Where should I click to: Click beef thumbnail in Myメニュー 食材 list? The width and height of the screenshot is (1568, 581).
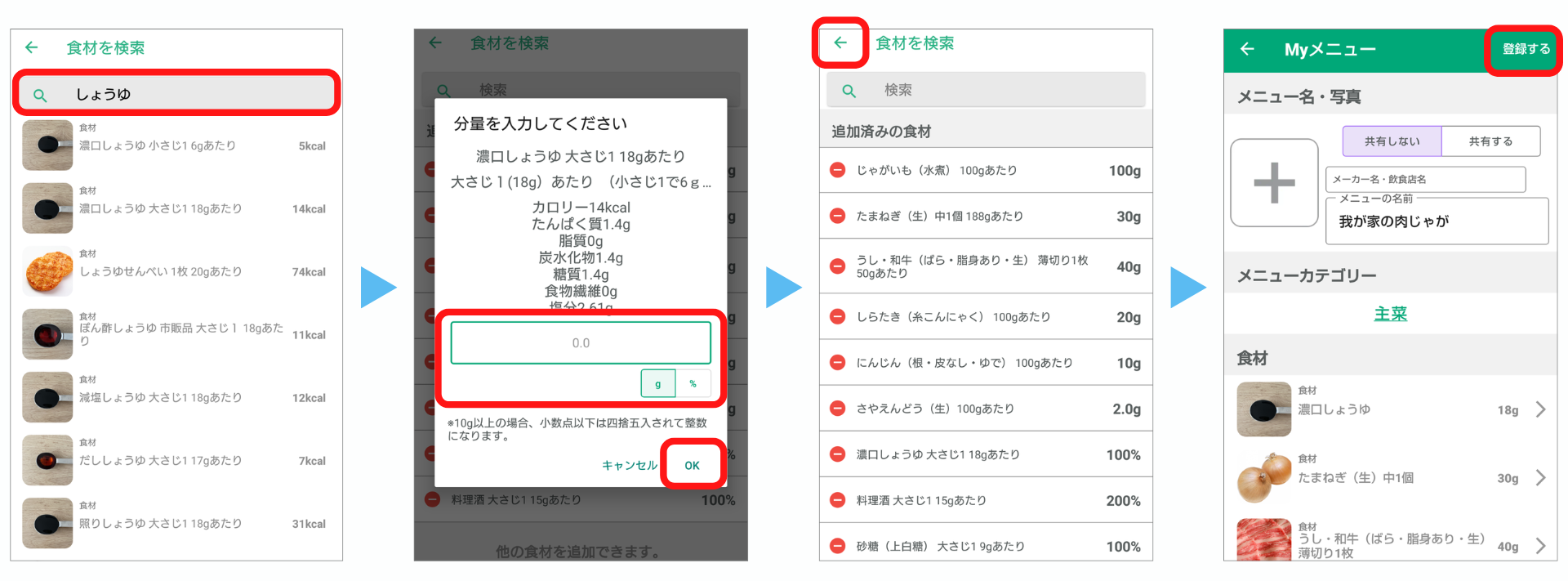(x=1263, y=540)
